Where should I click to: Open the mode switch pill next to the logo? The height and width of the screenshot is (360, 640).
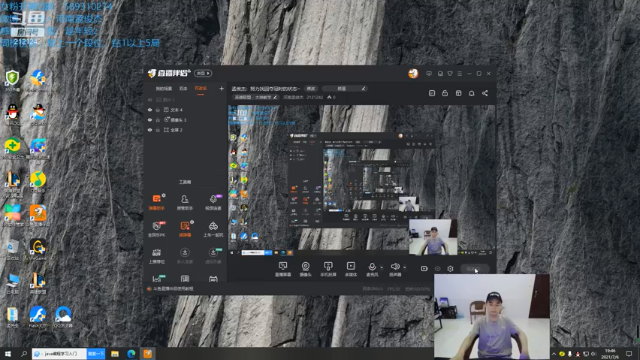pyautogui.click(x=203, y=73)
